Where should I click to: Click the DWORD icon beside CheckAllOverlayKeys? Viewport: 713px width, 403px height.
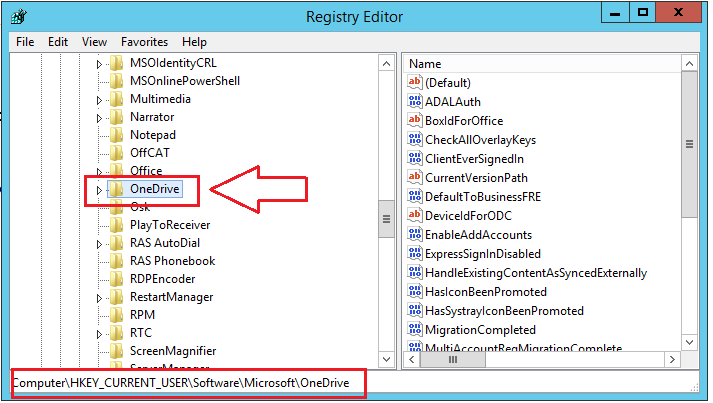point(414,140)
